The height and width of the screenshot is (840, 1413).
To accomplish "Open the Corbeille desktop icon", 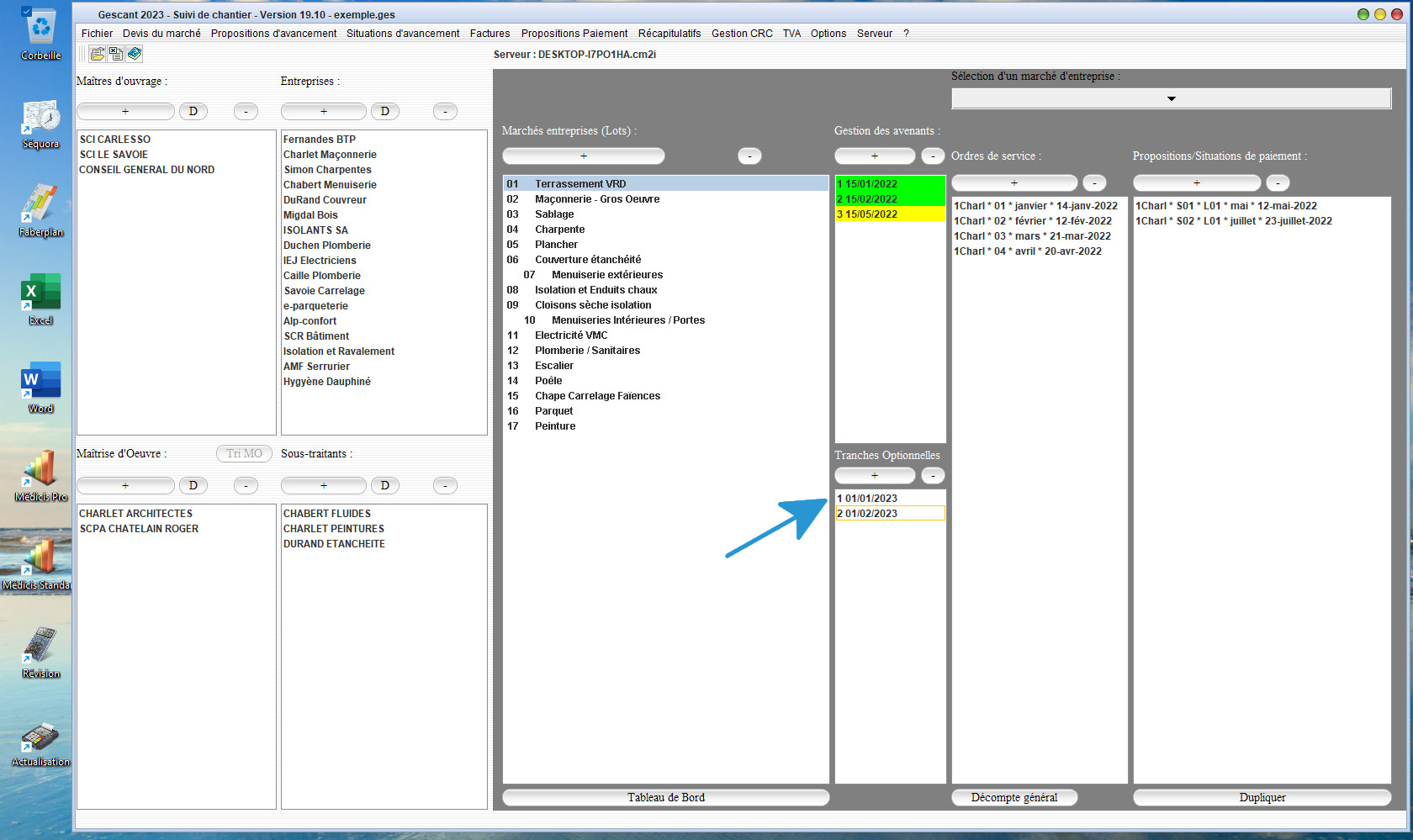I will point(40,35).
